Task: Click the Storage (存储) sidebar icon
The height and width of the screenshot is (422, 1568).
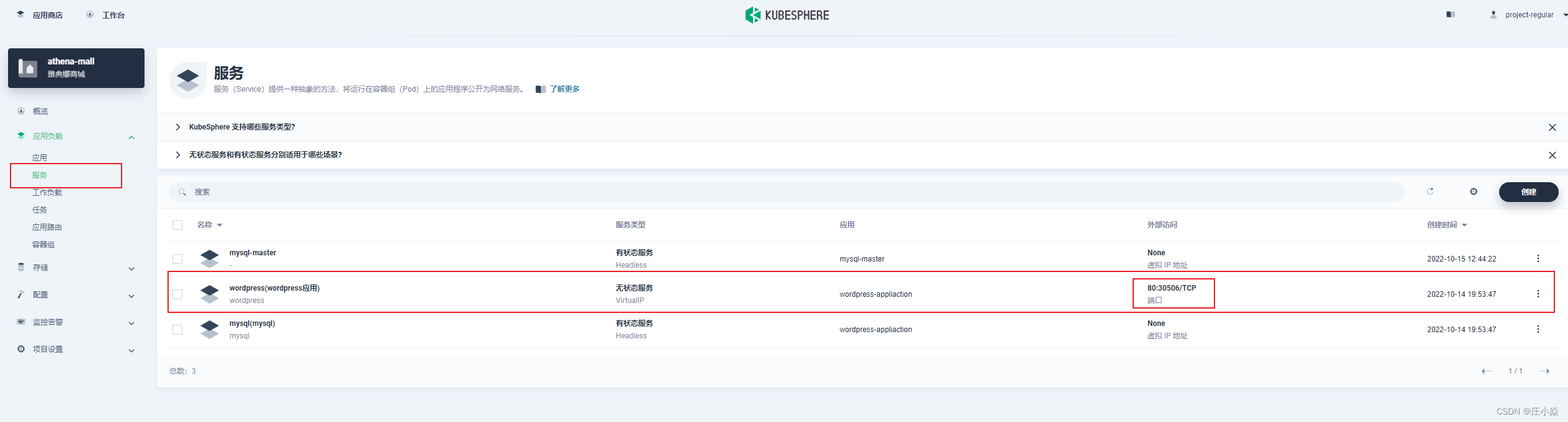Action: [21, 267]
